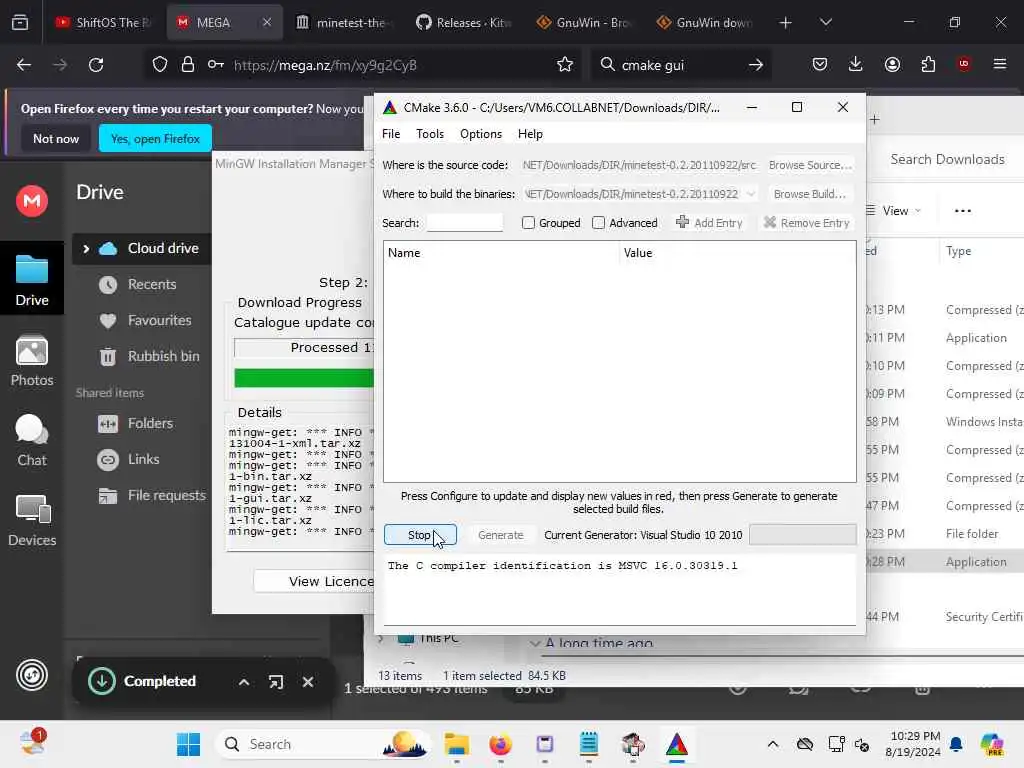Image resolution: width=1024 pixels, height=768 pixels.
Task: Open View dropdown in File Explorer
Action: click(x=893, y=211)
